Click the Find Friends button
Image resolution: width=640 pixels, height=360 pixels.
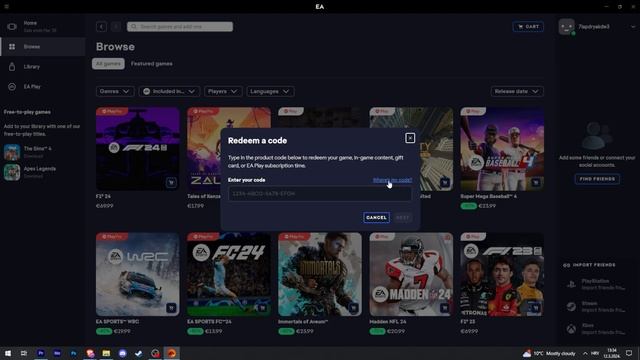[x=597, y=179]
